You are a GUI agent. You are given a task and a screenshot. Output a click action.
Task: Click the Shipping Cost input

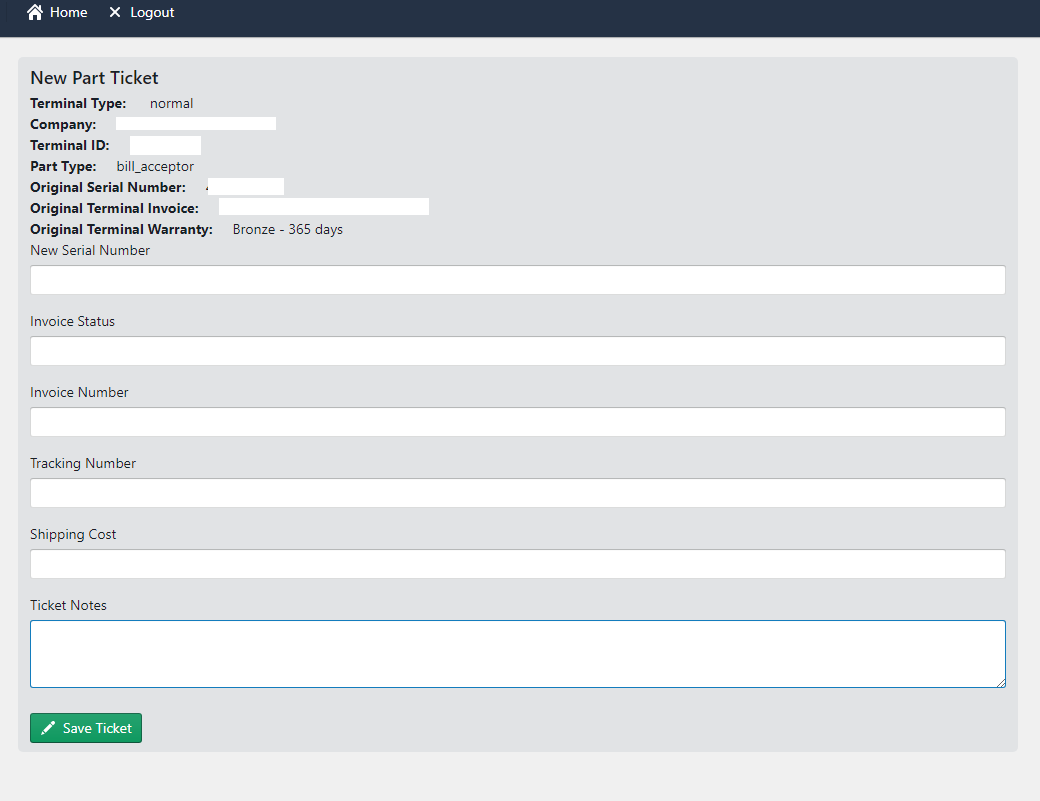[x=518, y=564]
